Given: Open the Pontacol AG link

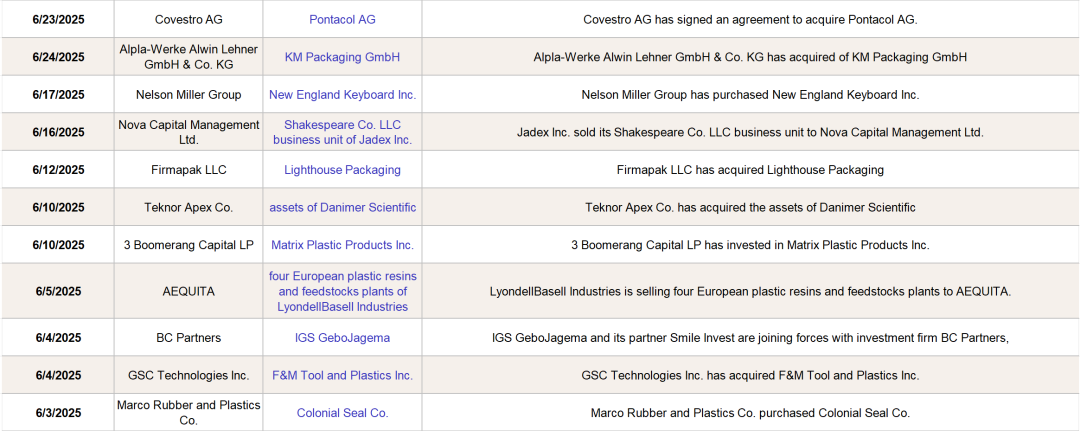Looking at the screenshot, I should pos(342,20).
